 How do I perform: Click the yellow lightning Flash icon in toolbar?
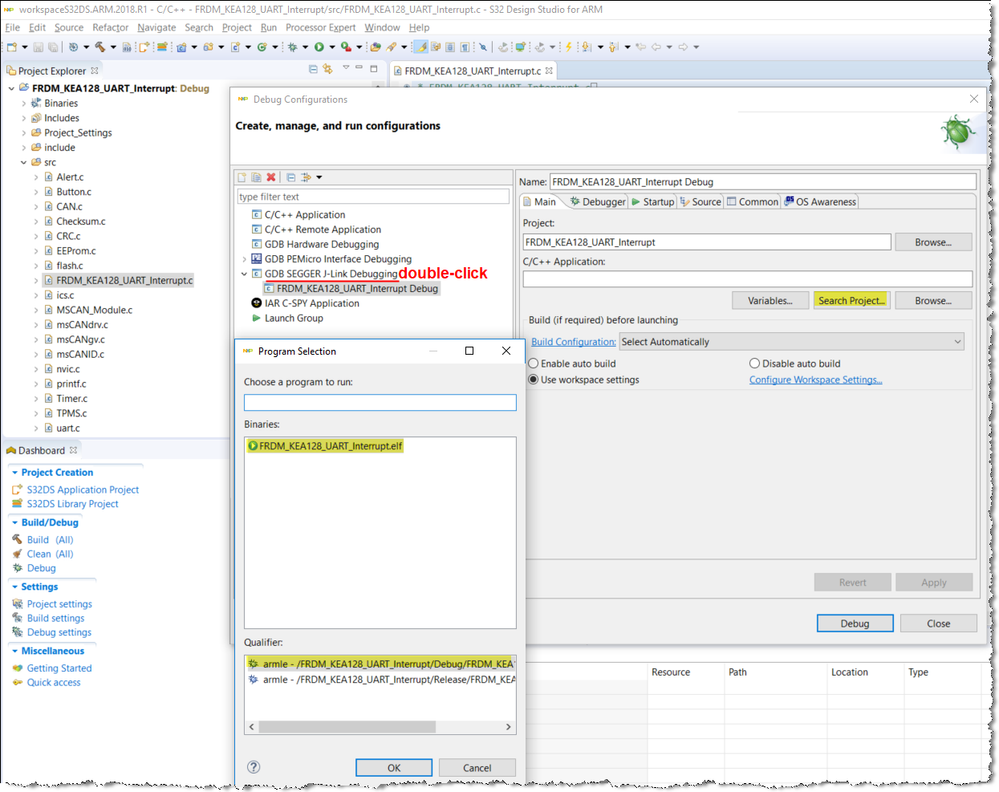tap(568, 47)
